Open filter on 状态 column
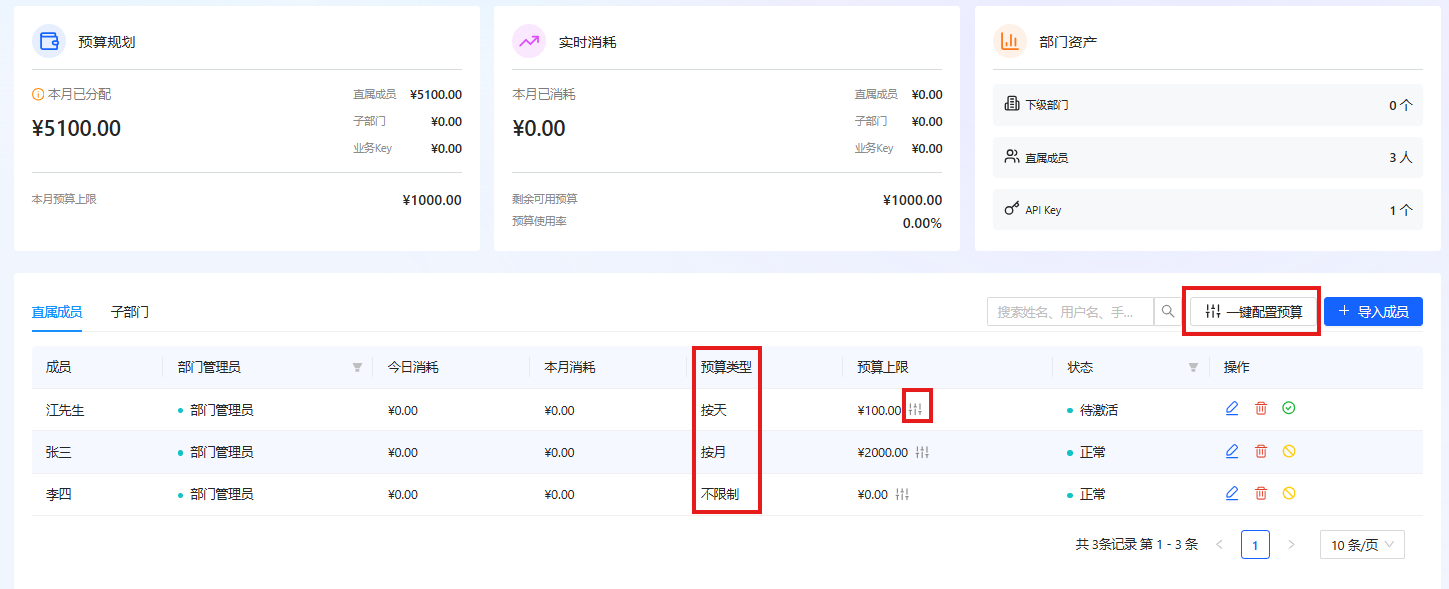1449x589 pixels. pos(1193,367)
